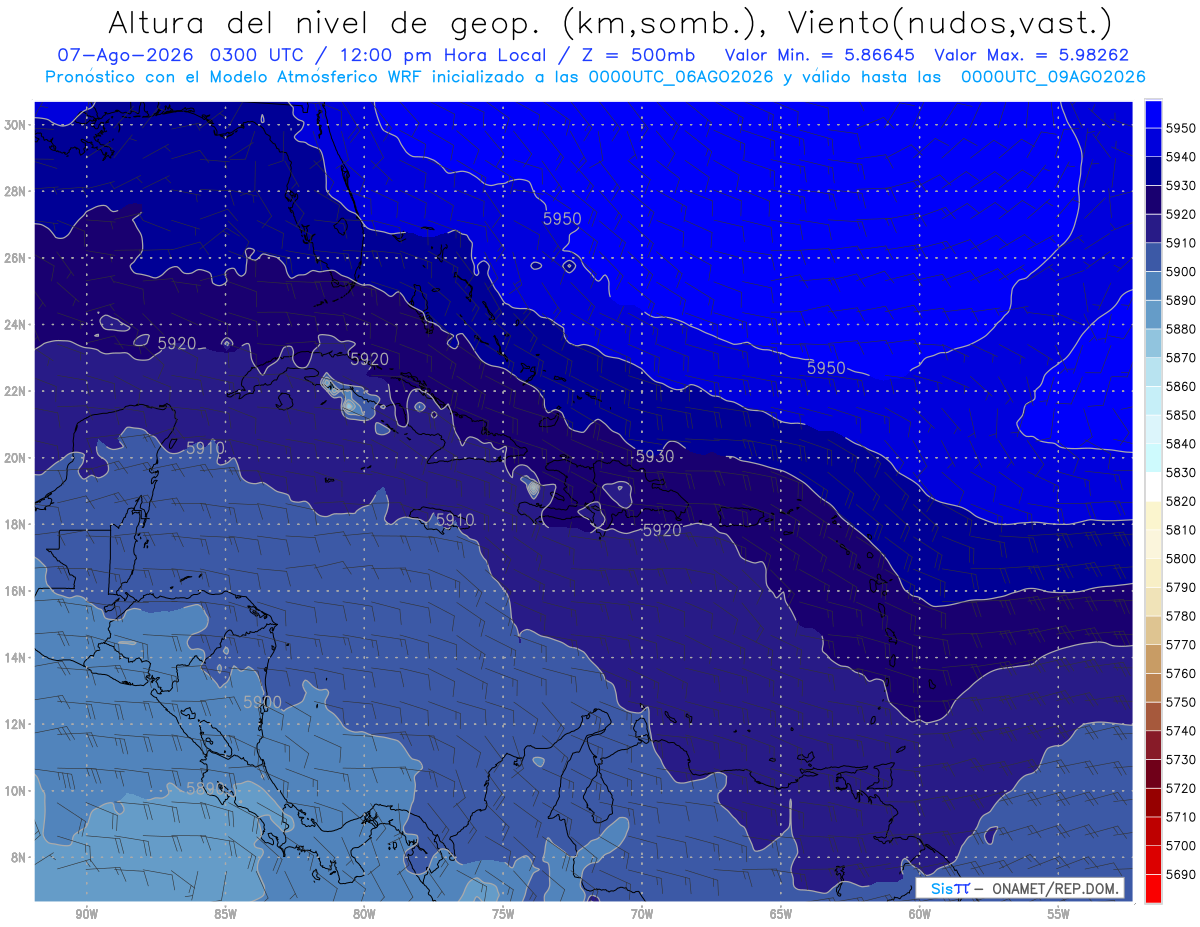Click the top bright blue color scale swatch above 5950
Screen dimensions: 1200x927
click(x=1153, y=114)
